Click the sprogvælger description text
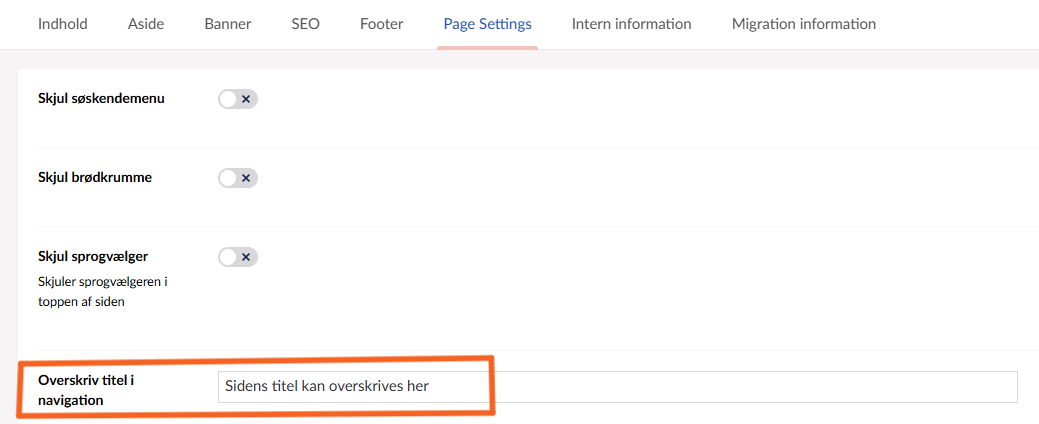The width and height of the screenshot is (1039, 424). click(x=102, y=291)
